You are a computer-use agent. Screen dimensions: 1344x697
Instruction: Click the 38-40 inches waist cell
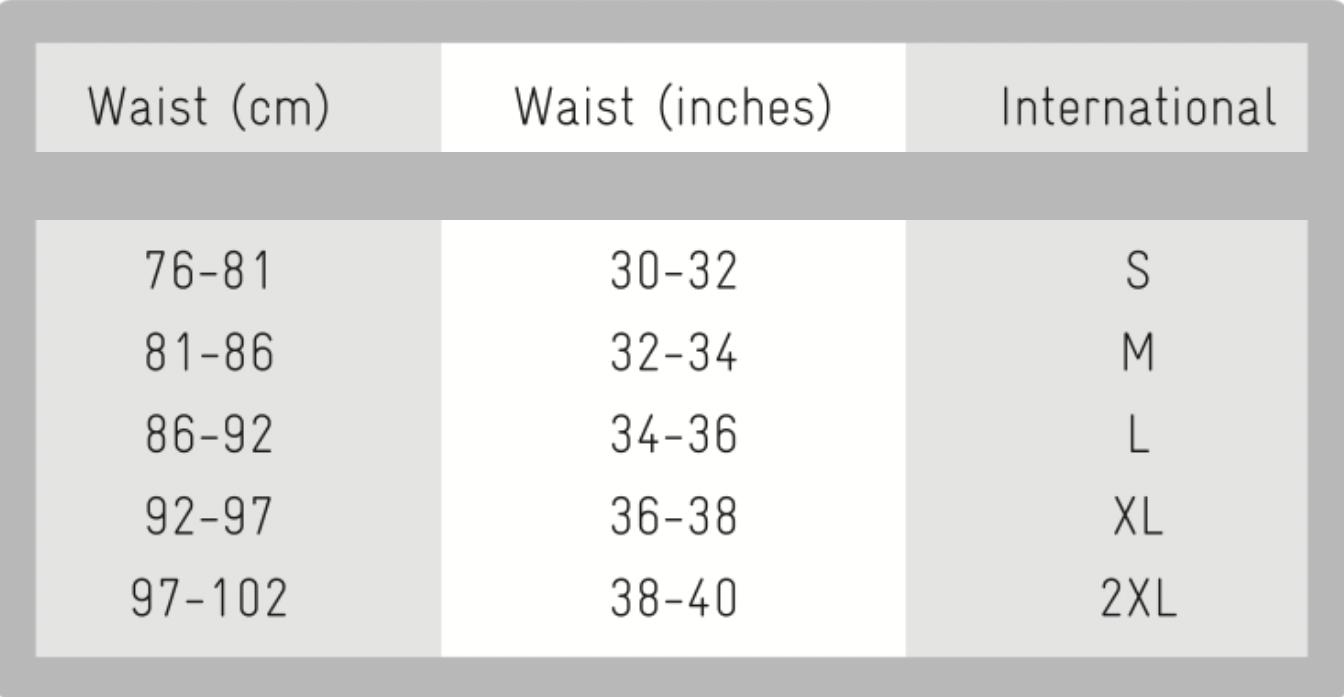click(673, 599)
